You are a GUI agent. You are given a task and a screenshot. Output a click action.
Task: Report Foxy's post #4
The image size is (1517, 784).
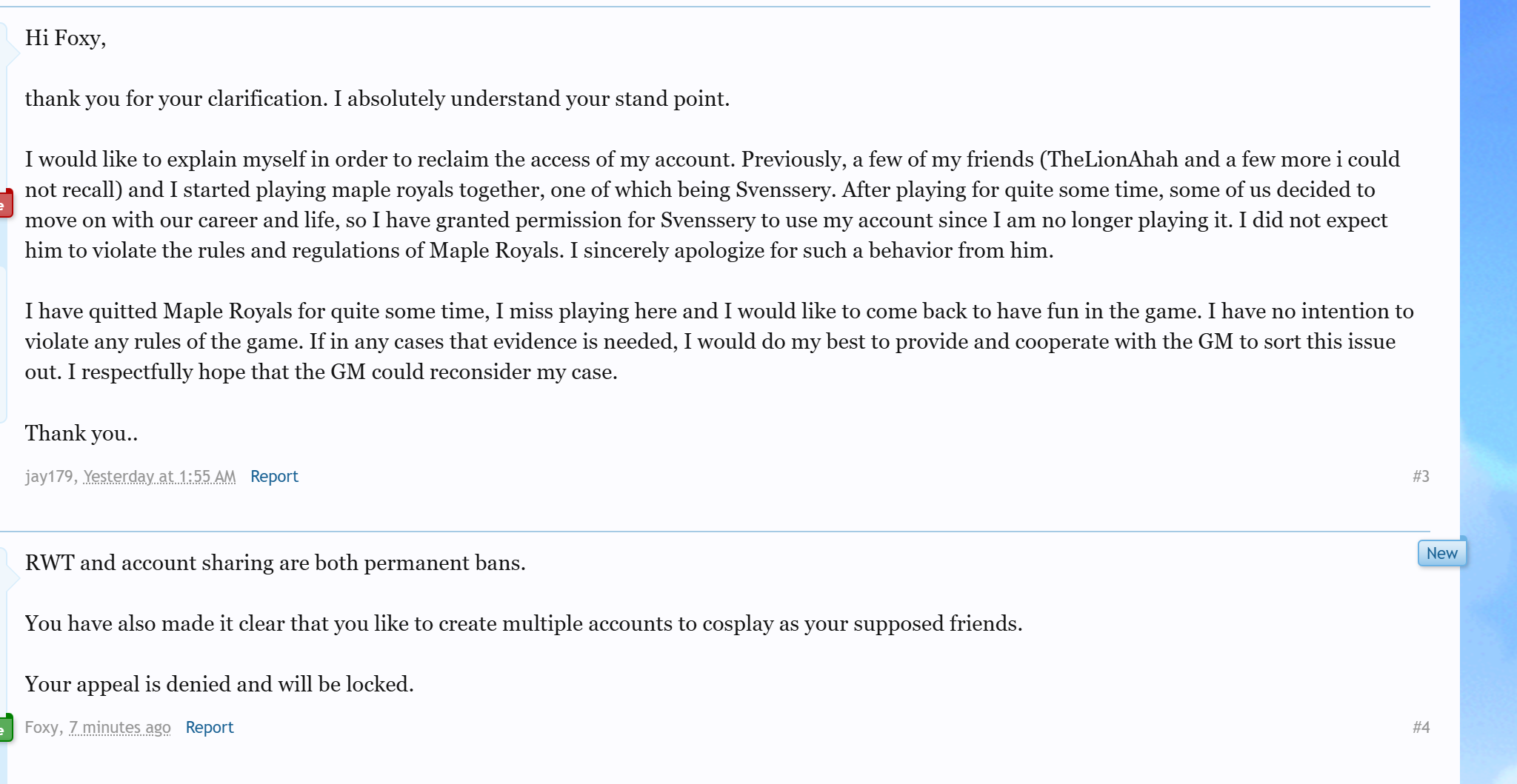[x=209, y=727]
